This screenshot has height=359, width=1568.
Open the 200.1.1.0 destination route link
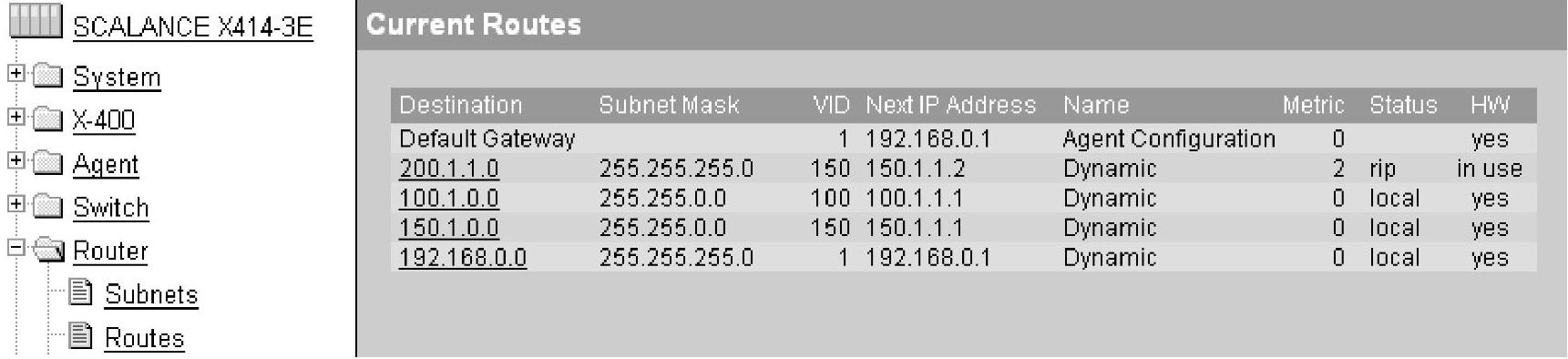point(449,169)
